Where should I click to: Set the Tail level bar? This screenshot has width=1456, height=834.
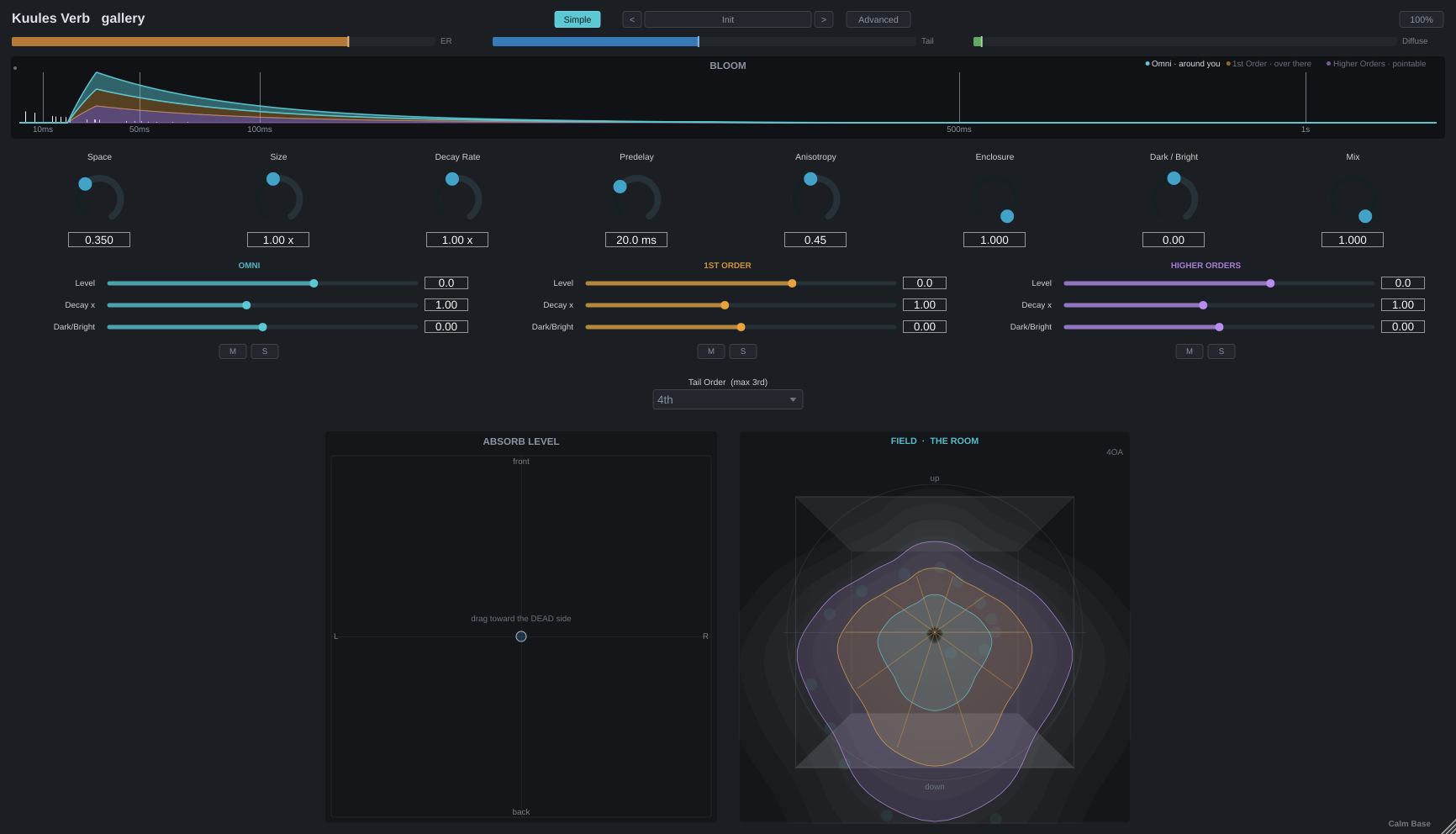point(704,41)
